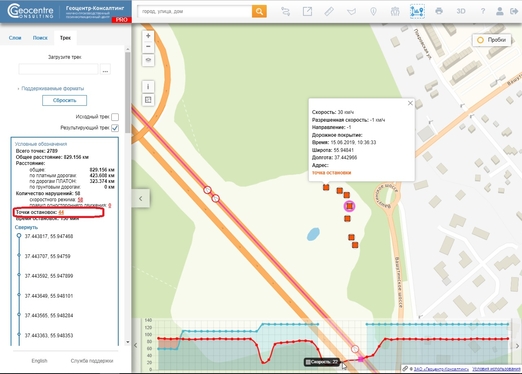Viewport: 522px width, 374px height.
Task: Click the upper-left circle waypoint on the pink highway track
Action: click(x=207, y=190)
